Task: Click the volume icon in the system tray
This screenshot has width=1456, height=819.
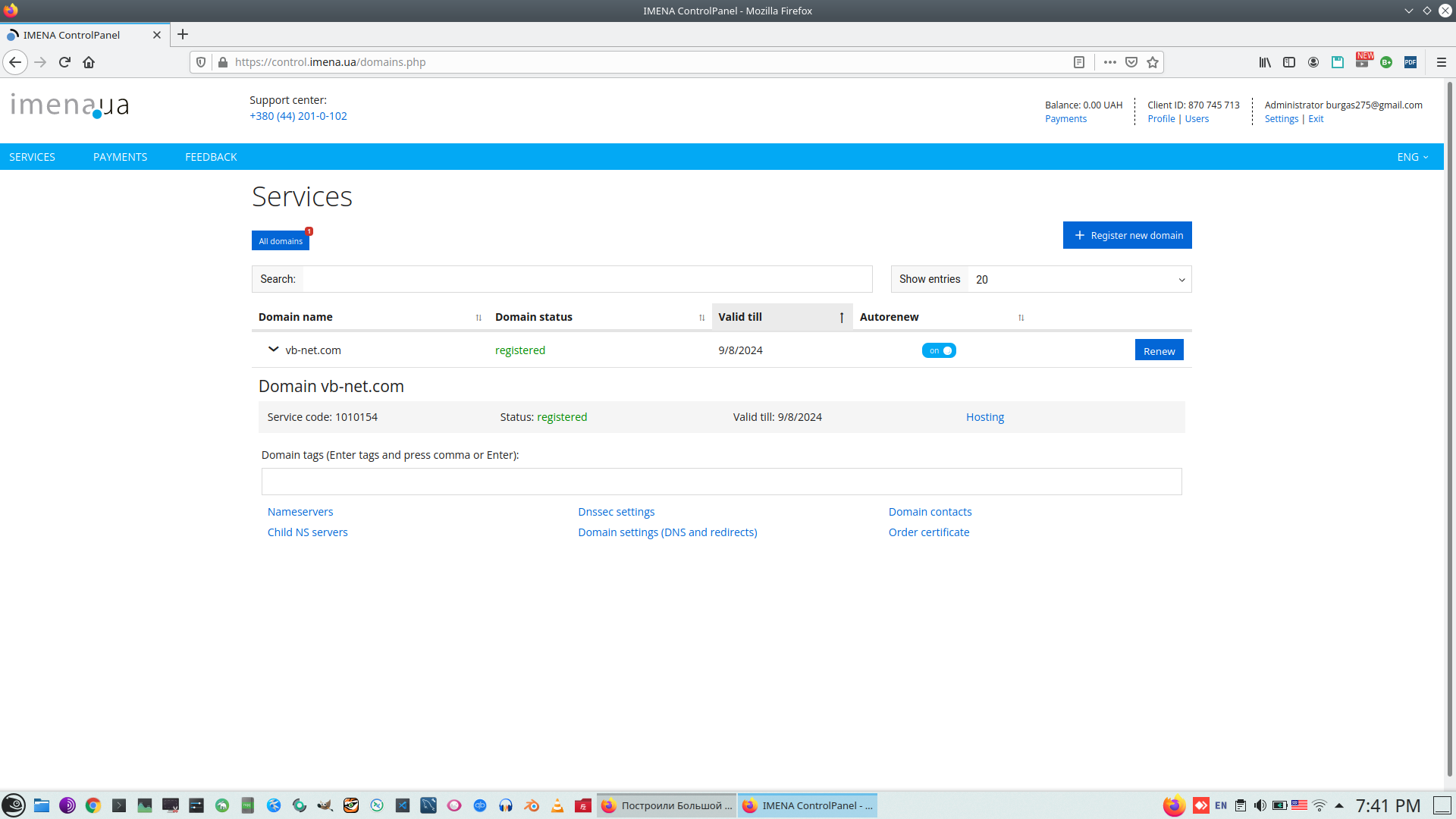Action: tap(1260, 805)
